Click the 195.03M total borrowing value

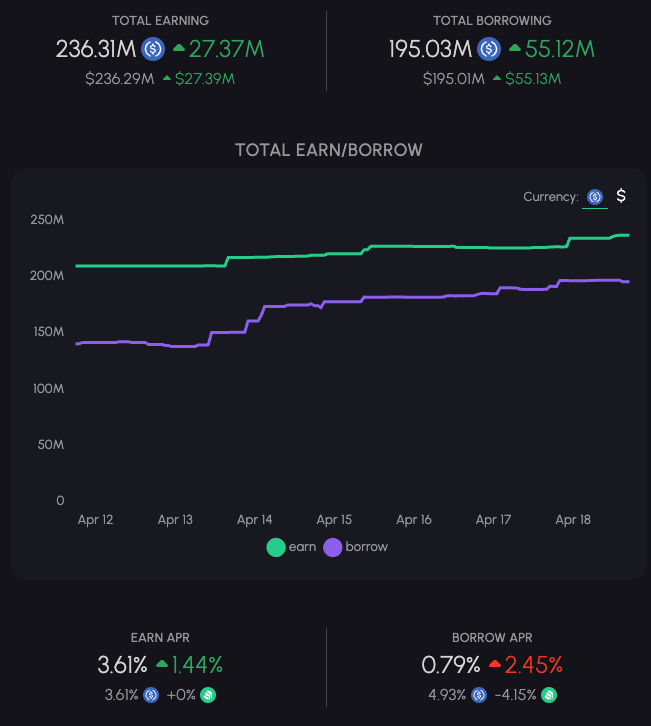(x=430, y=49)
